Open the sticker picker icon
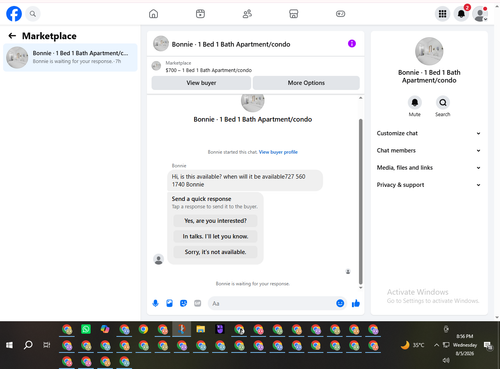The width and height of the screenshot is (500, 369). pyautogui.click(x=183, y=303)
